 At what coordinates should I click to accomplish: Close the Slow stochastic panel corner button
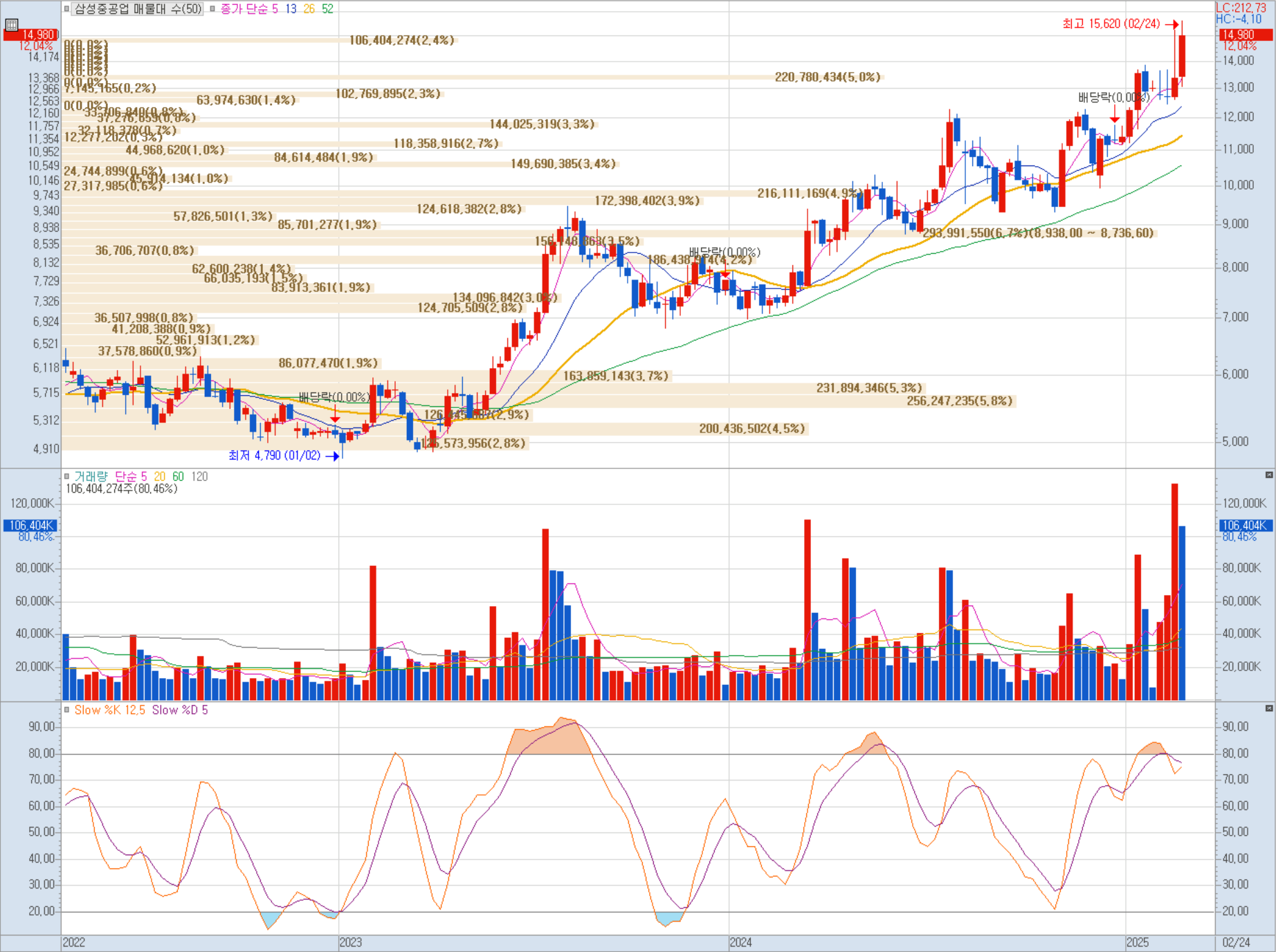pyautogui.click(x=1269, y=708)
